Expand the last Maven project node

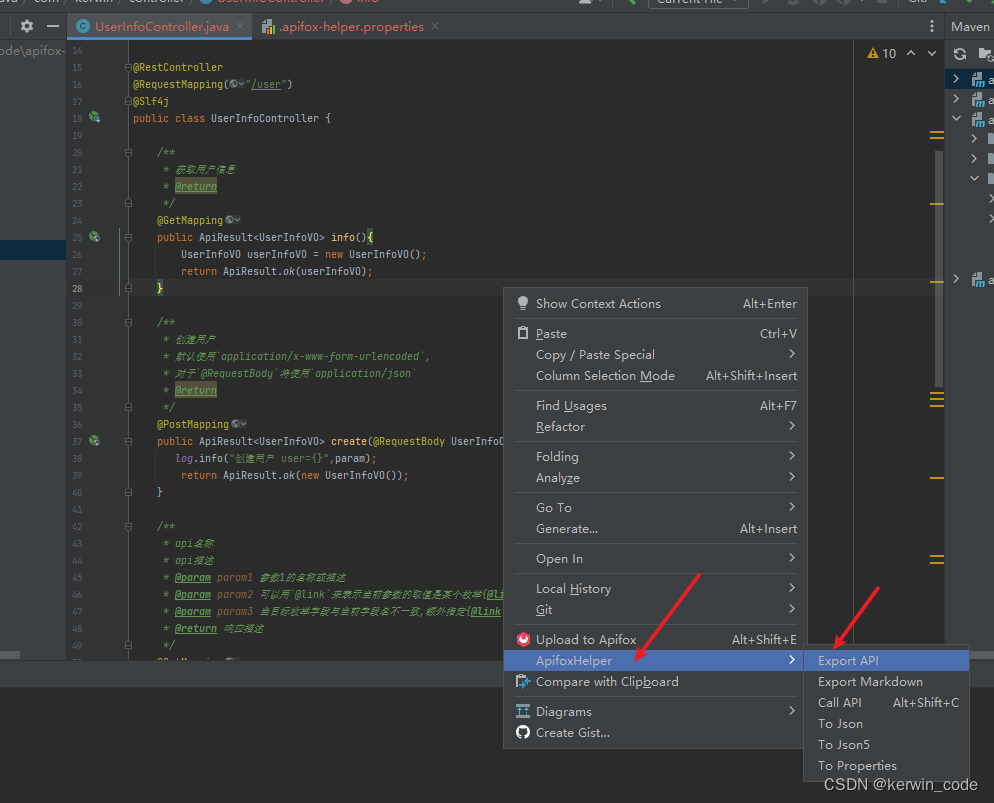957,278
